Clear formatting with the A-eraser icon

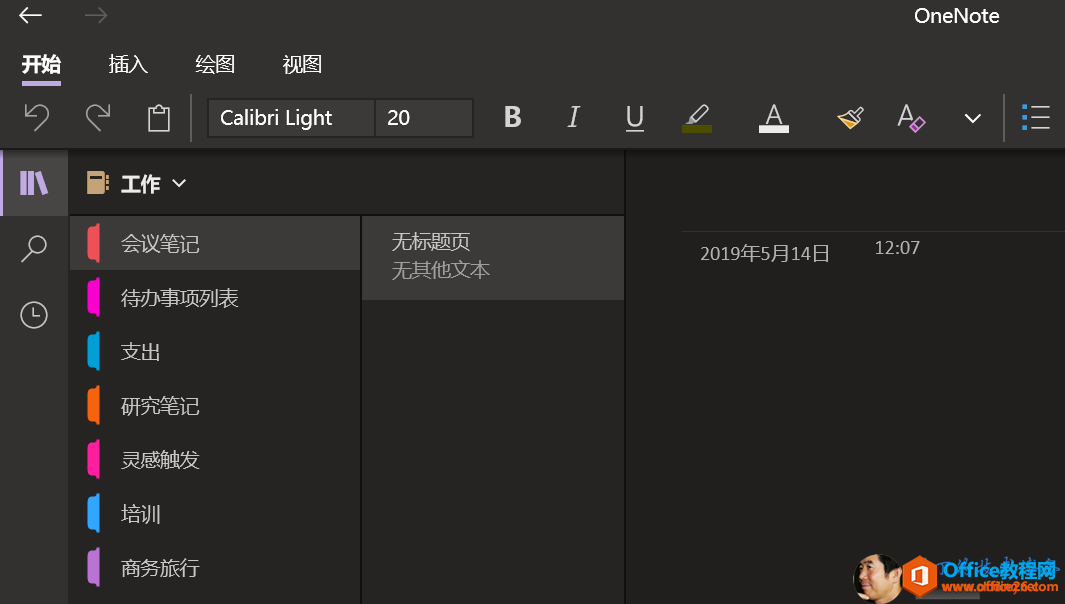point(911,117)
